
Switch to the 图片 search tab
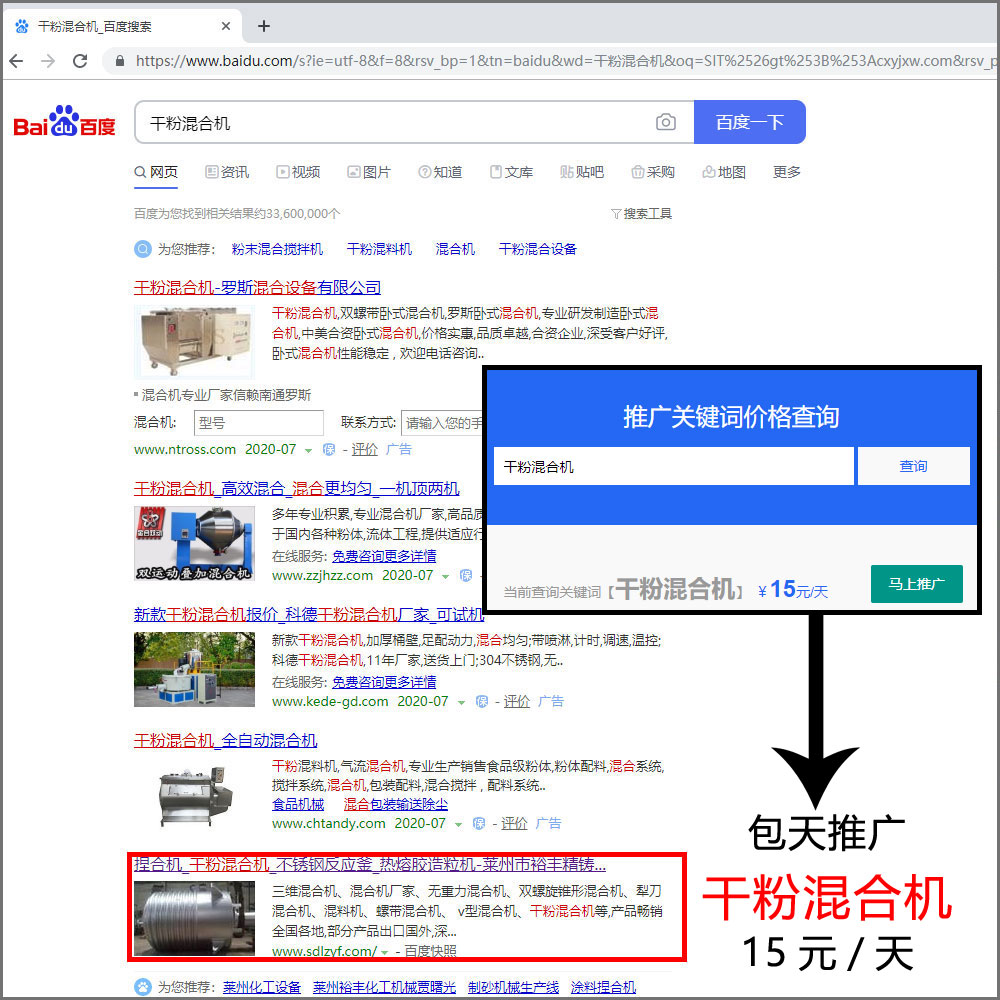click(x=368, y=172)
